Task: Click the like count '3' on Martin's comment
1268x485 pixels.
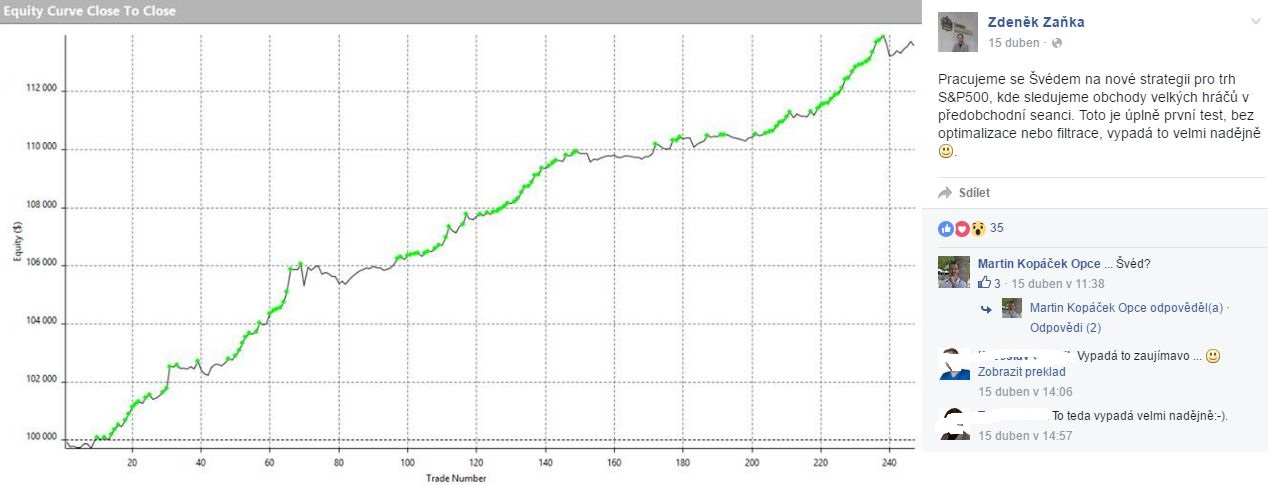Action: (x=998, y=284)
